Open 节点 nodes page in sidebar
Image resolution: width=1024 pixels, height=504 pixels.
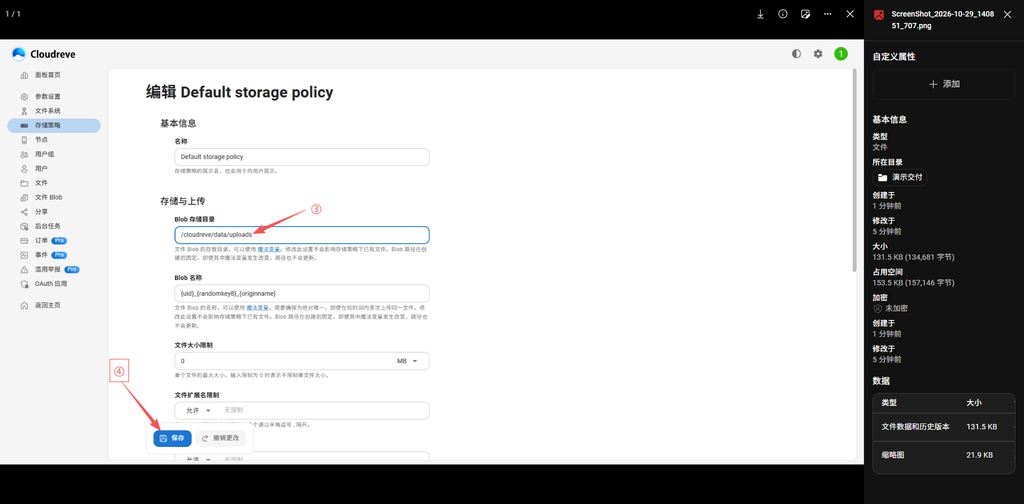54,140
